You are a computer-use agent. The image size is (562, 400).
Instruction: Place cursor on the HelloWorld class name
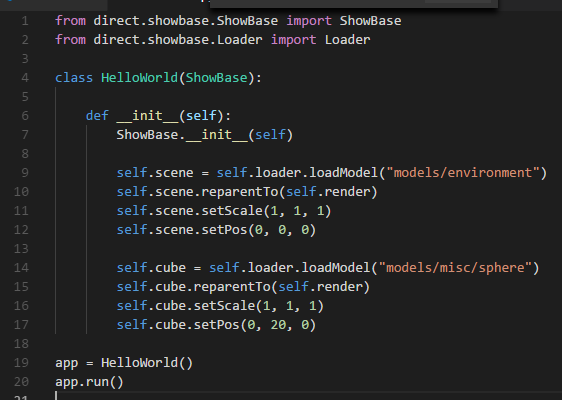pos(139,78)
